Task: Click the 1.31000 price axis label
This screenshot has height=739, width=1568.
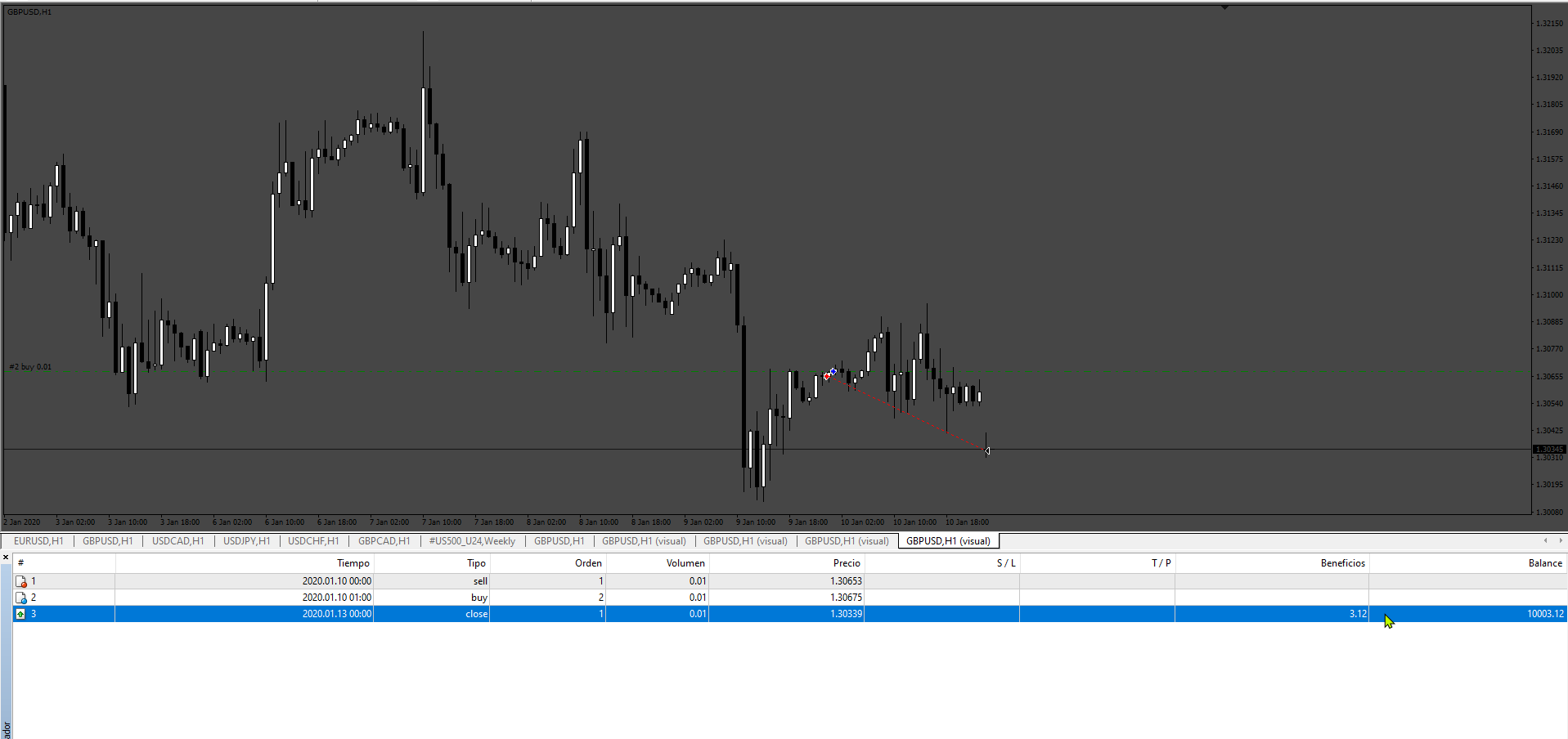Action: point(1549,295)
